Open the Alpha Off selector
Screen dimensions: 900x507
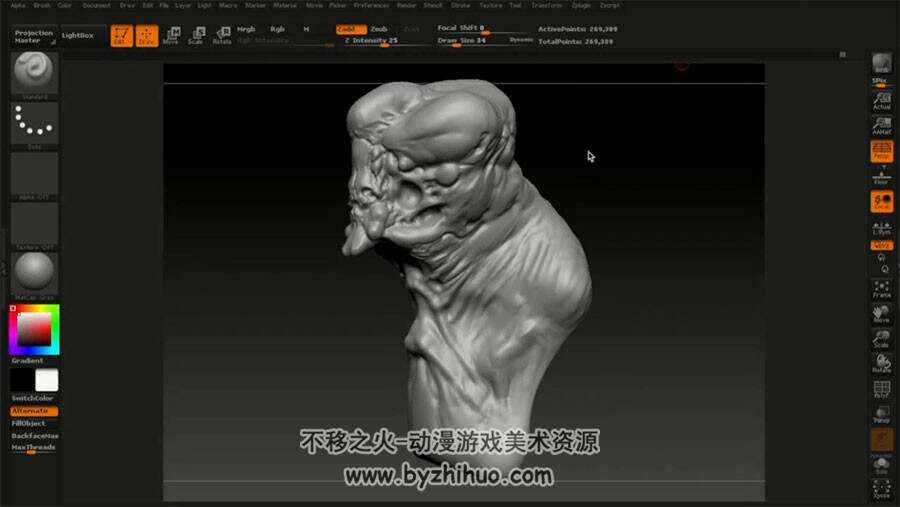pyautogui.click(x=34, y=173)
